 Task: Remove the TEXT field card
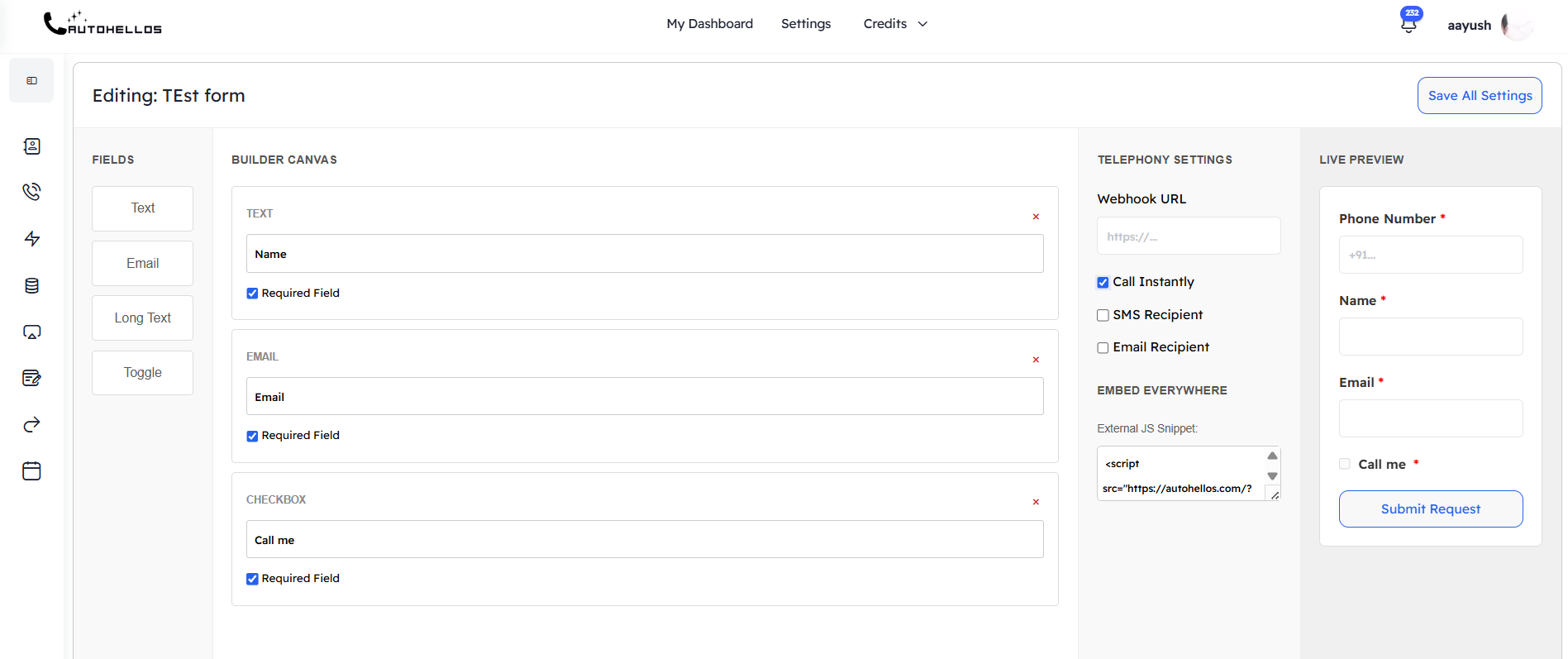(x=1036, y=217)
